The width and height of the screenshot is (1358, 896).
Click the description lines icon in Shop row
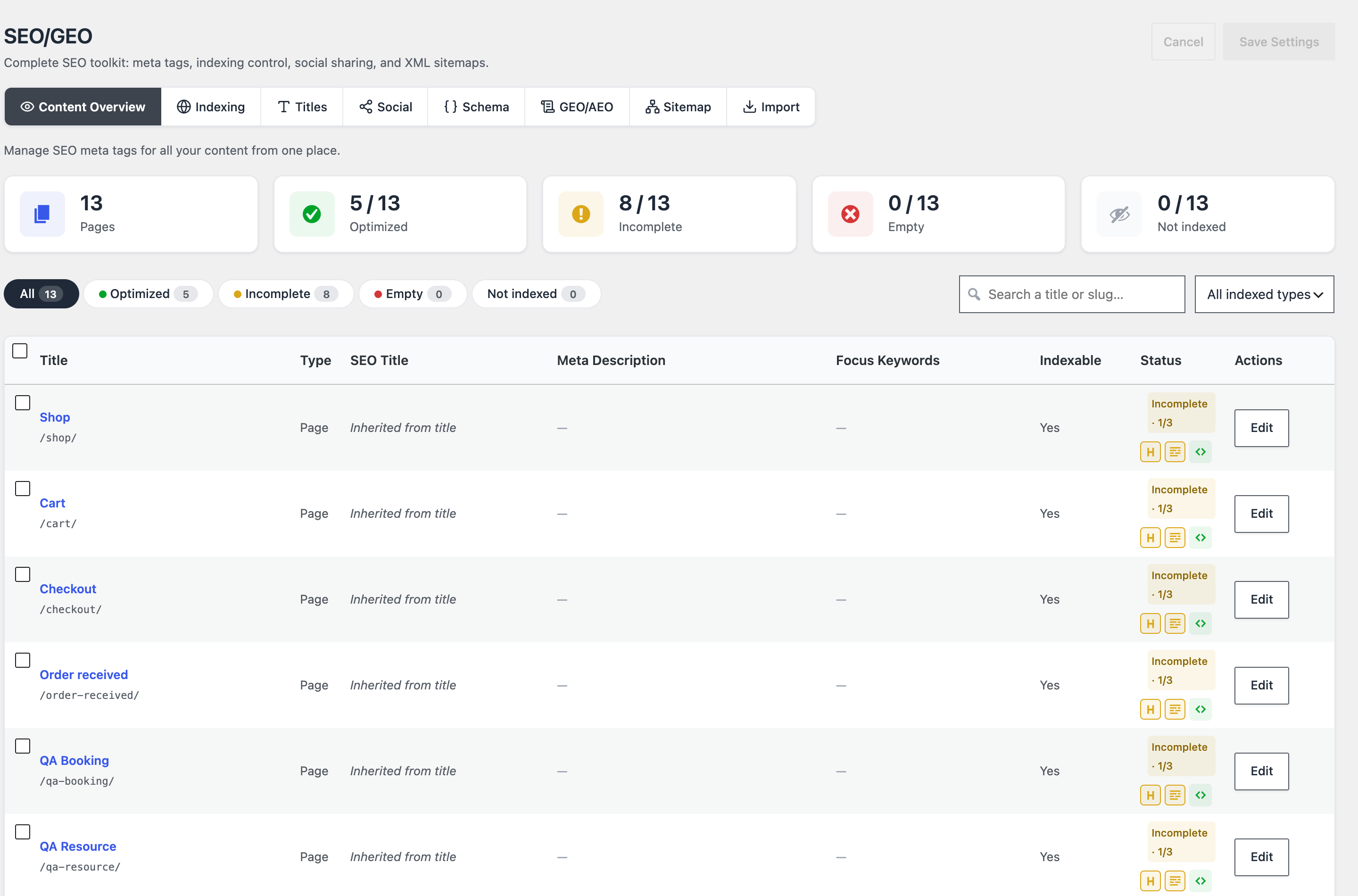point(1175,452)
